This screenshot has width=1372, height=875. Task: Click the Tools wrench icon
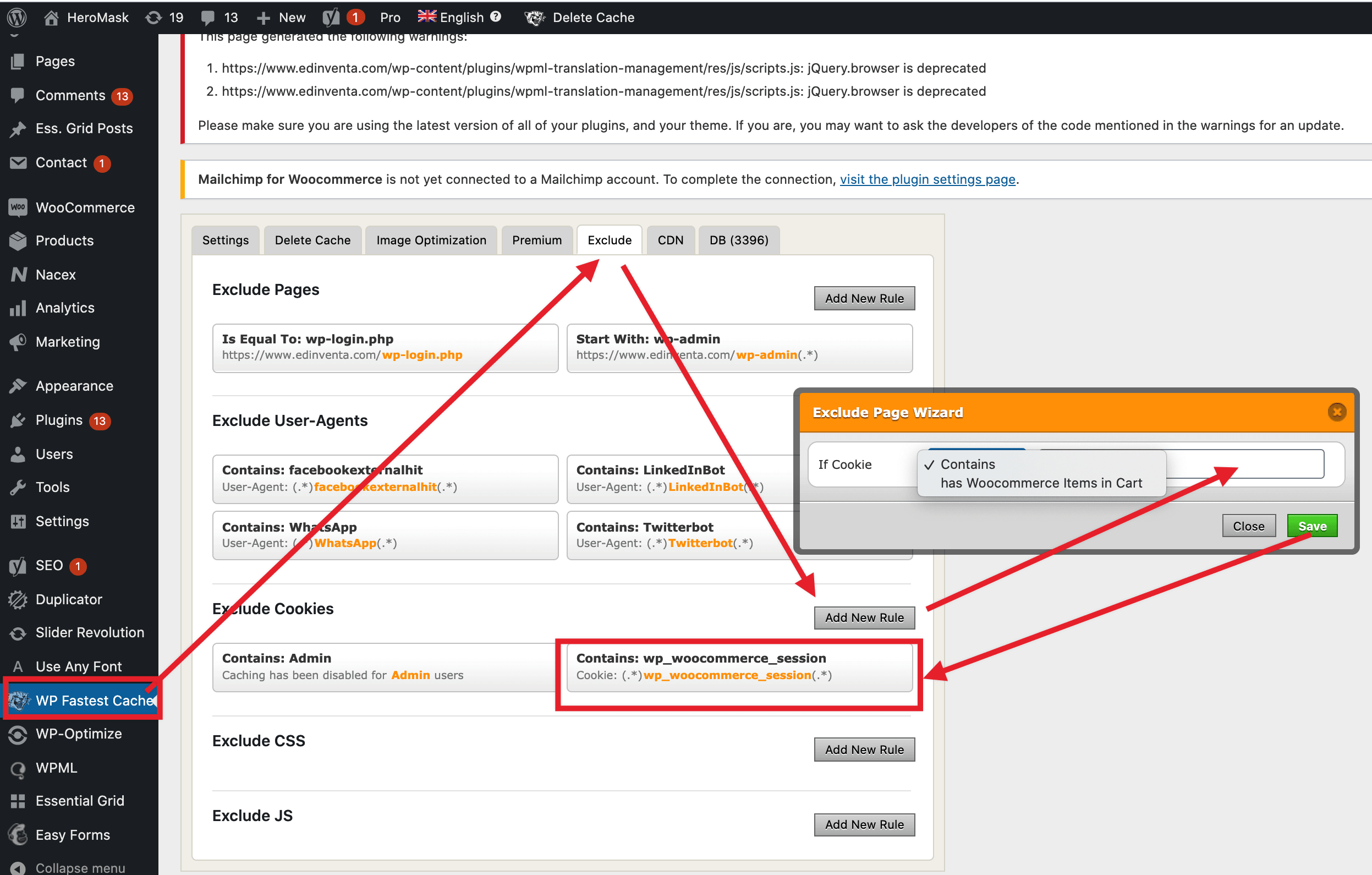[x=18, y=488]
